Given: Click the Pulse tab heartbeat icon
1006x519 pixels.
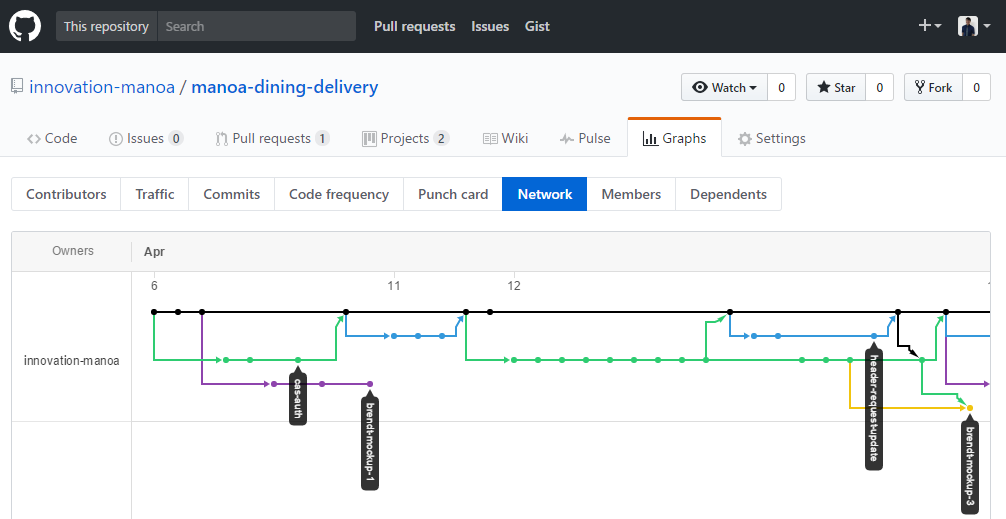Looking at the screenshot, I should [x=567, y=139].
